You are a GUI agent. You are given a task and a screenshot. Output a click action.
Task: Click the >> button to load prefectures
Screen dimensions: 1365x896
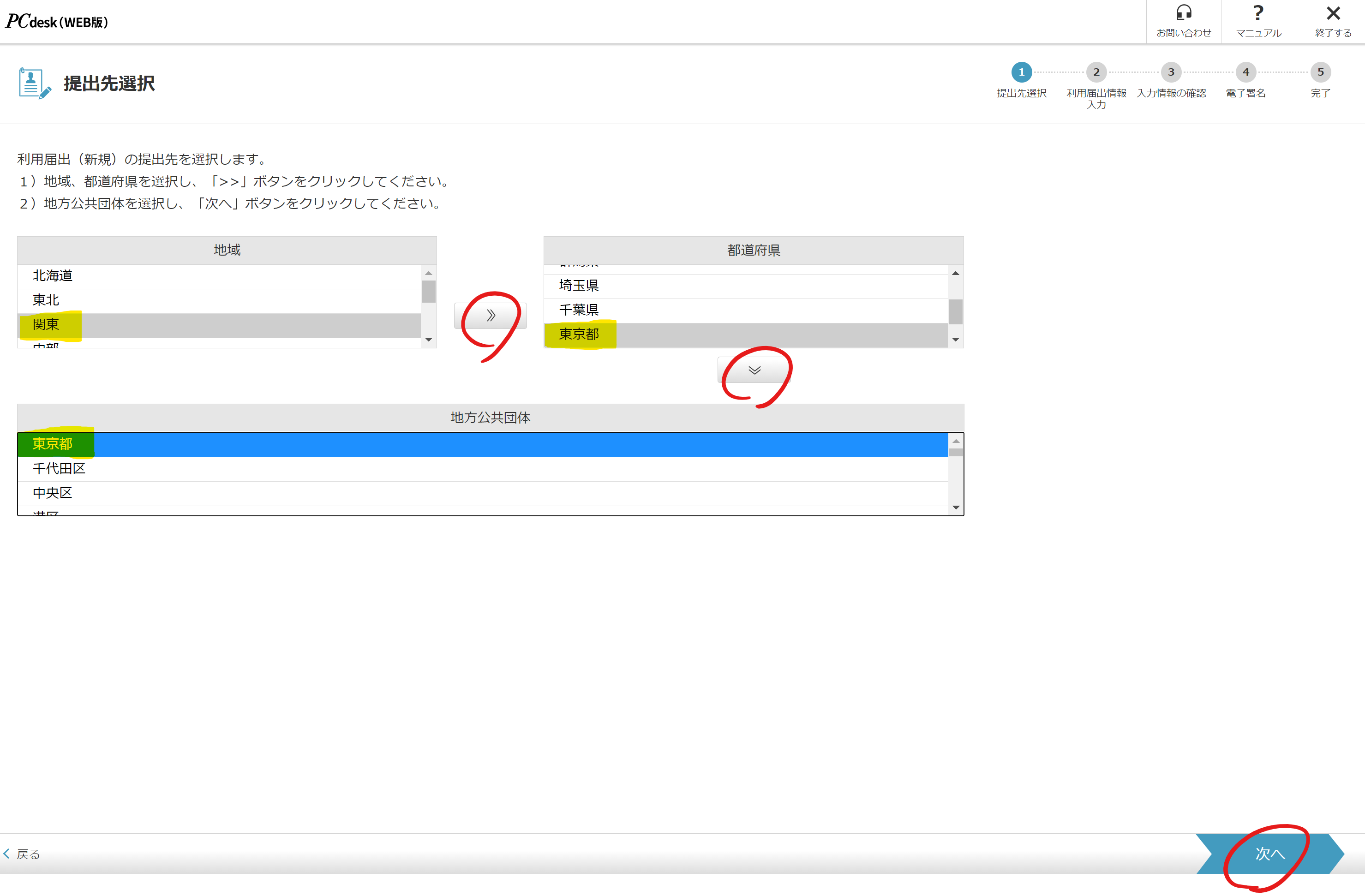(x=491, y=315)
